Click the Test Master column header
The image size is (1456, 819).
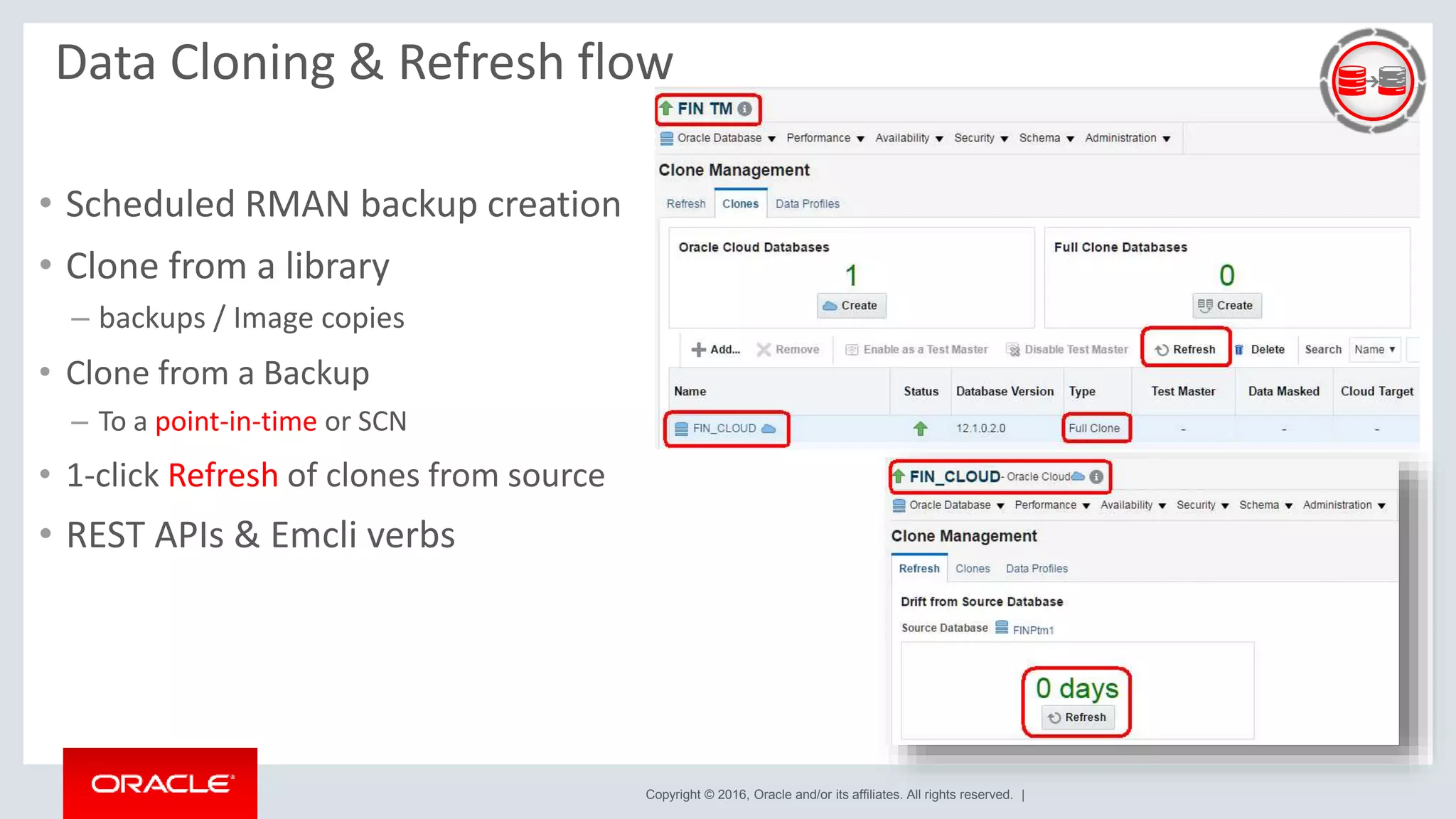click(x=1183, y=392)
